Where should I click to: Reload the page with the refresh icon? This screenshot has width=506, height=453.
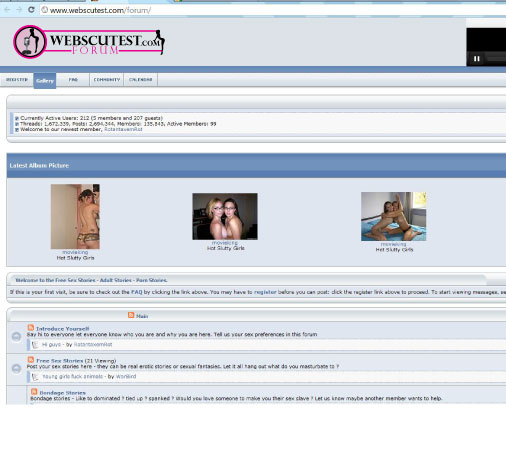point(31,10)
